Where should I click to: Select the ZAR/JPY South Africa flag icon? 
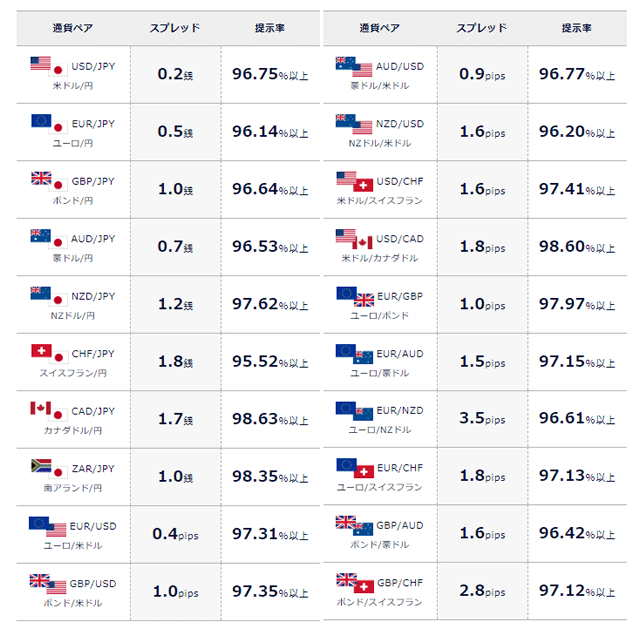[x=41, y=466]
